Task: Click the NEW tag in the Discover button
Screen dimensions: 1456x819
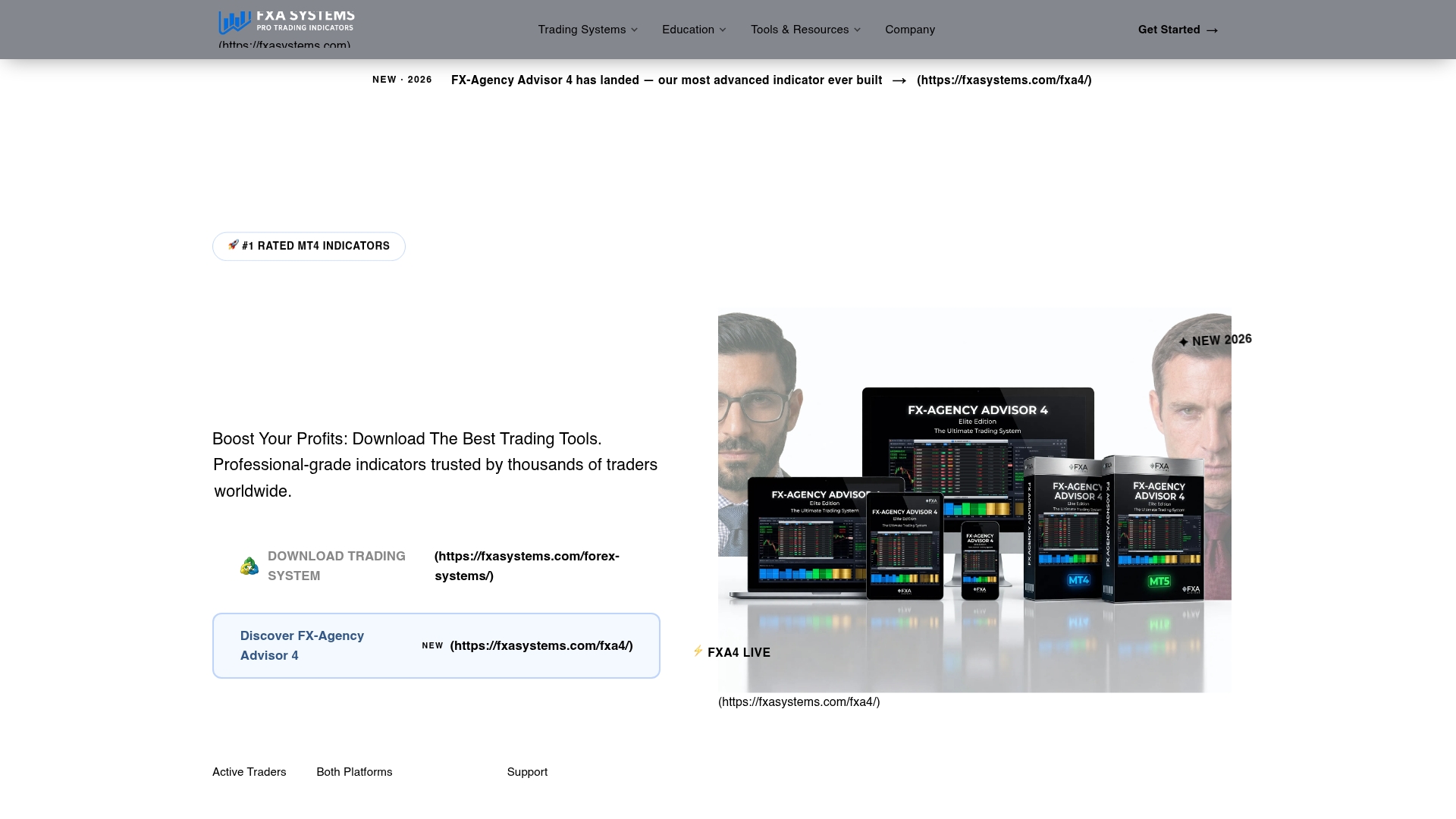Action: (432, 646)
